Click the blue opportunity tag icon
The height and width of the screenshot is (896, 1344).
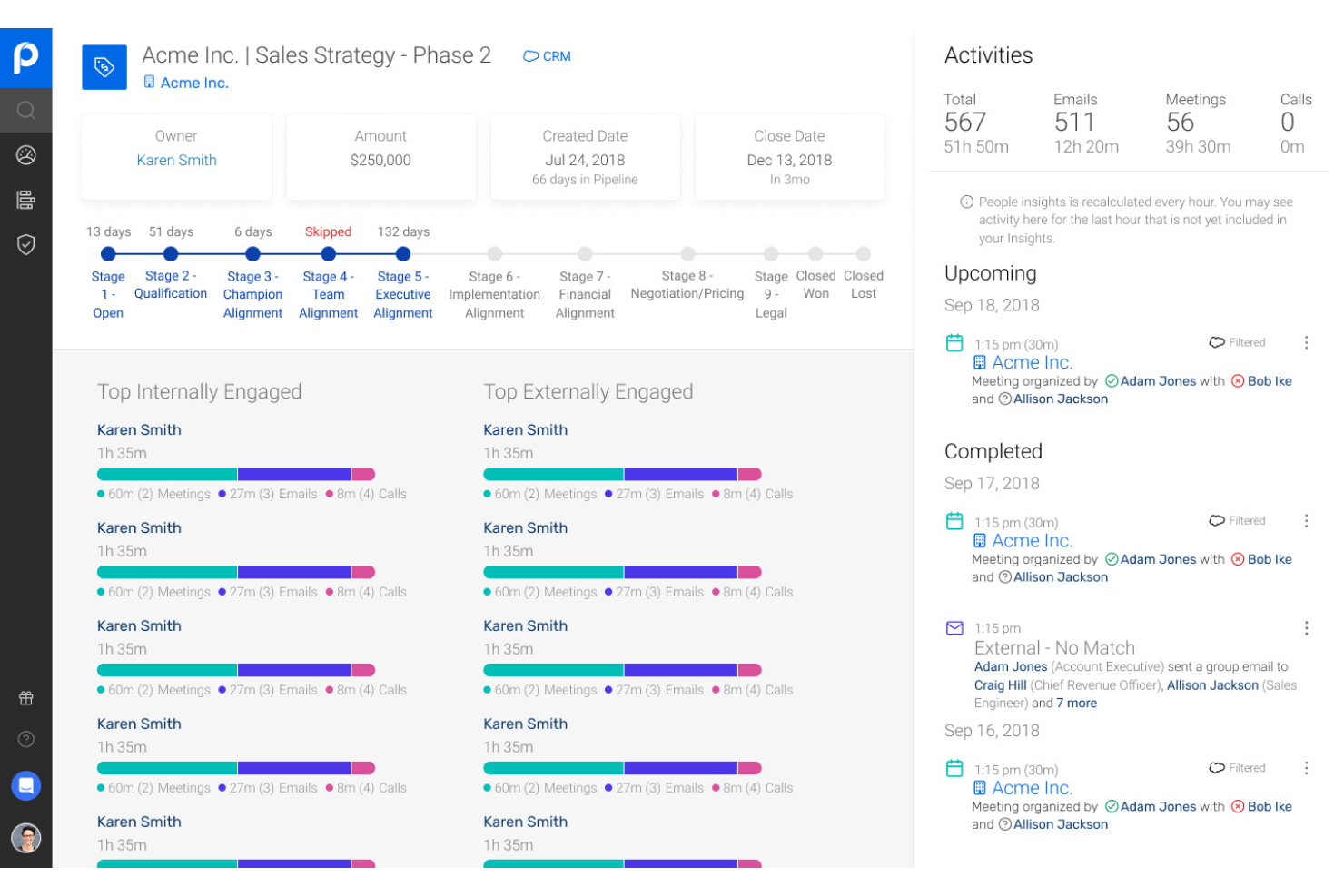(x=104, y=67)
